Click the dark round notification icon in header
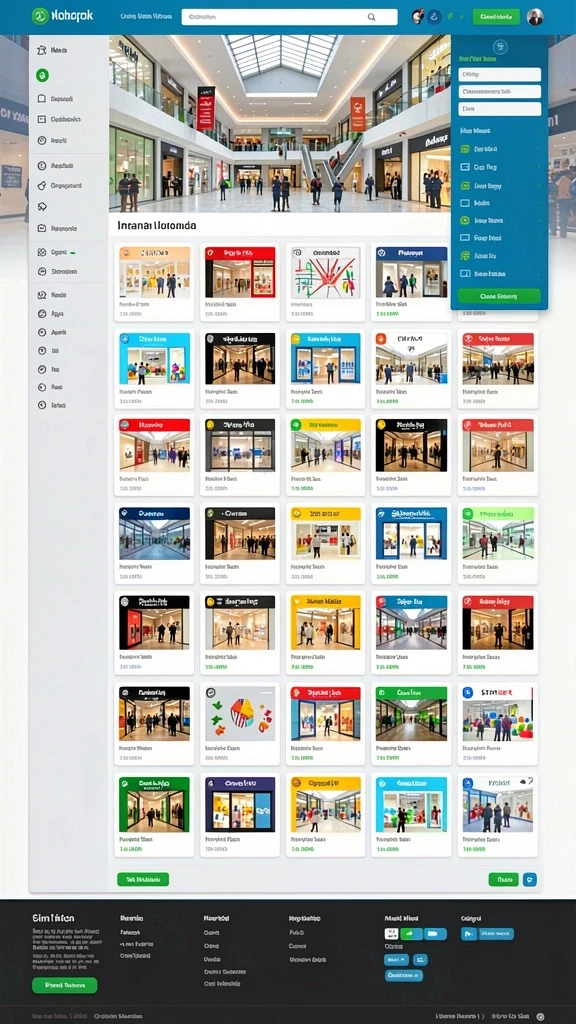 click(x=418, y=17)
